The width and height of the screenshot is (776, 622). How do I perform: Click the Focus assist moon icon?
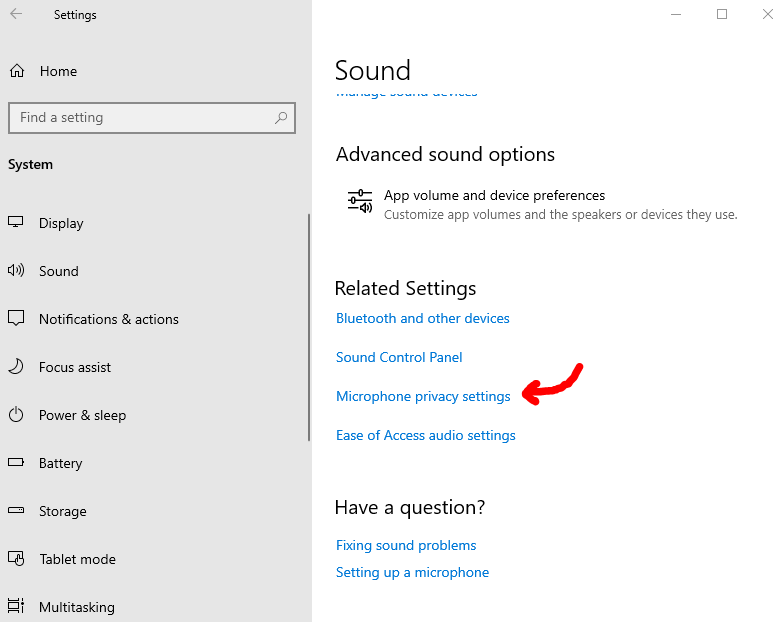pos(16,367)
